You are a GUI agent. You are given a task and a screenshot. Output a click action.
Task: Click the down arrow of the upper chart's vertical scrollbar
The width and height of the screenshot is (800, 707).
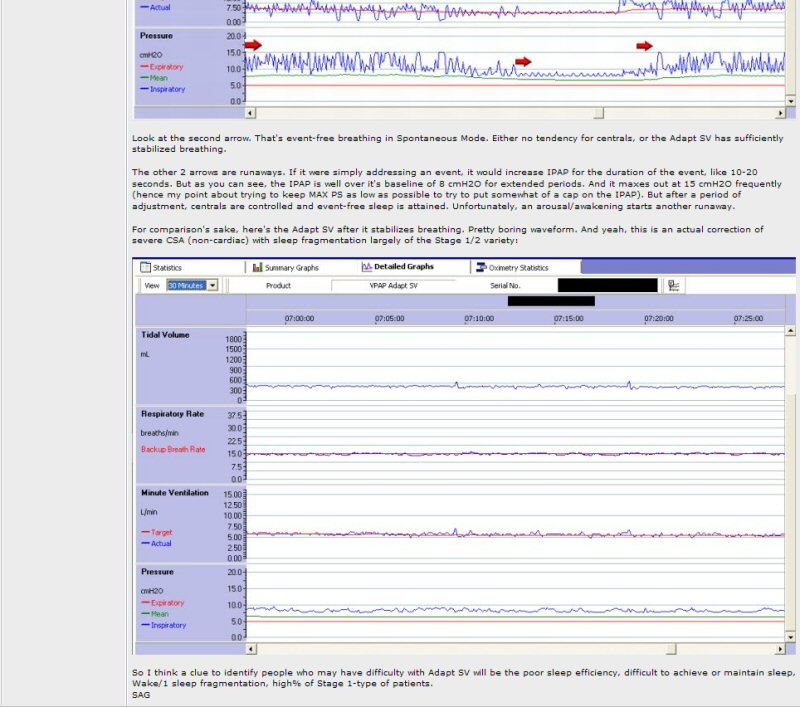790,101
